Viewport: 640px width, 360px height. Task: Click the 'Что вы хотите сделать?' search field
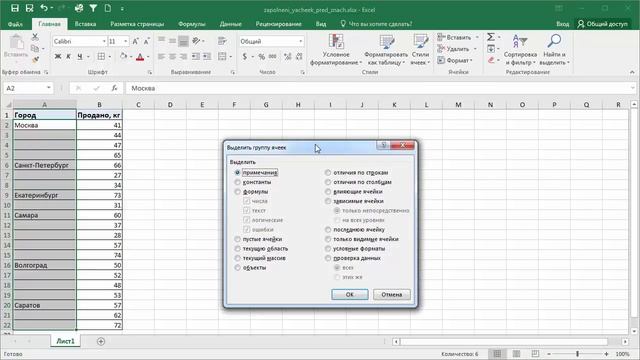pos(376,24)
